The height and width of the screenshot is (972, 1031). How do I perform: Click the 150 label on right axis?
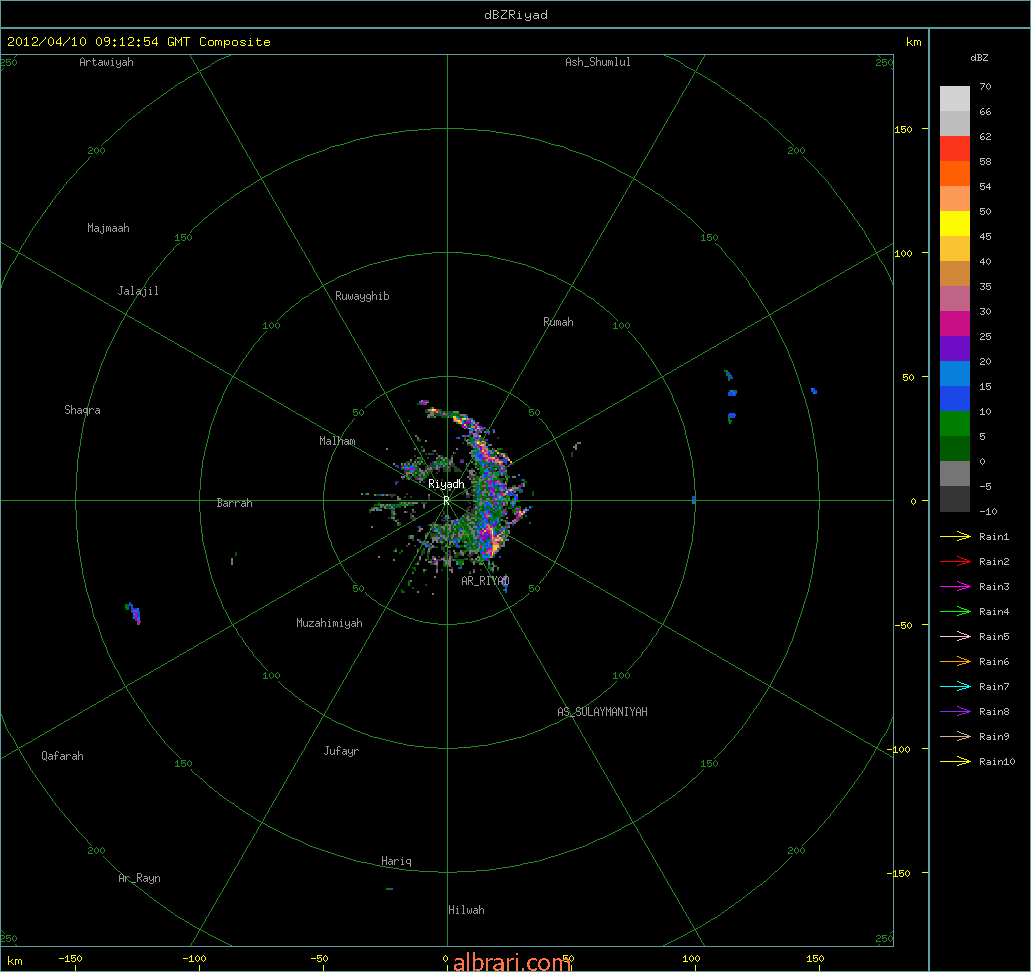(x=903, y=130)
